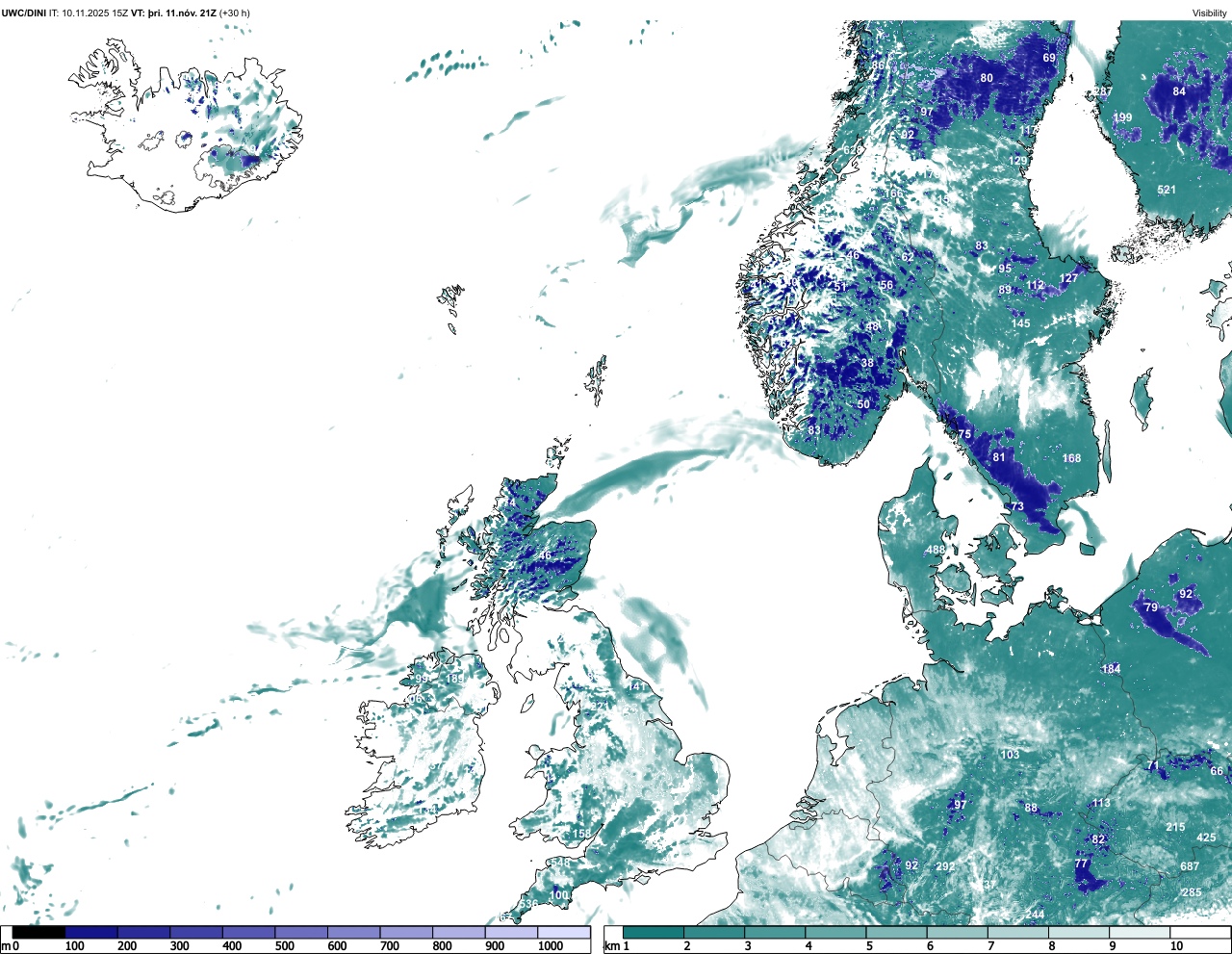This screenshot has width=1232, height=954.
Task: Click the '50' value in southern Norway
Action: pos(863,404)
